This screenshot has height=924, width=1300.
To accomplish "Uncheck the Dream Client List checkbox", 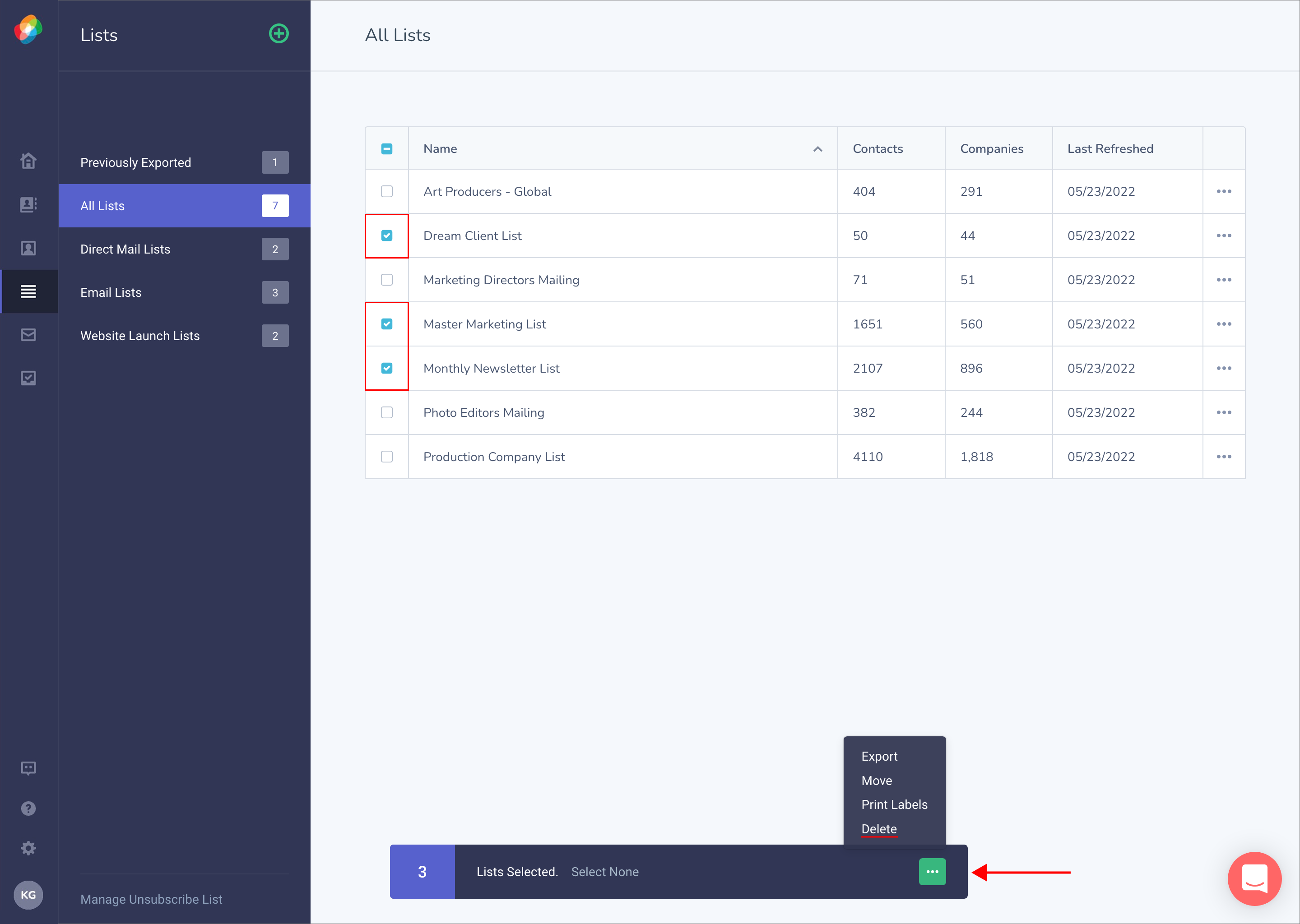I will click(x=386, y=236).
